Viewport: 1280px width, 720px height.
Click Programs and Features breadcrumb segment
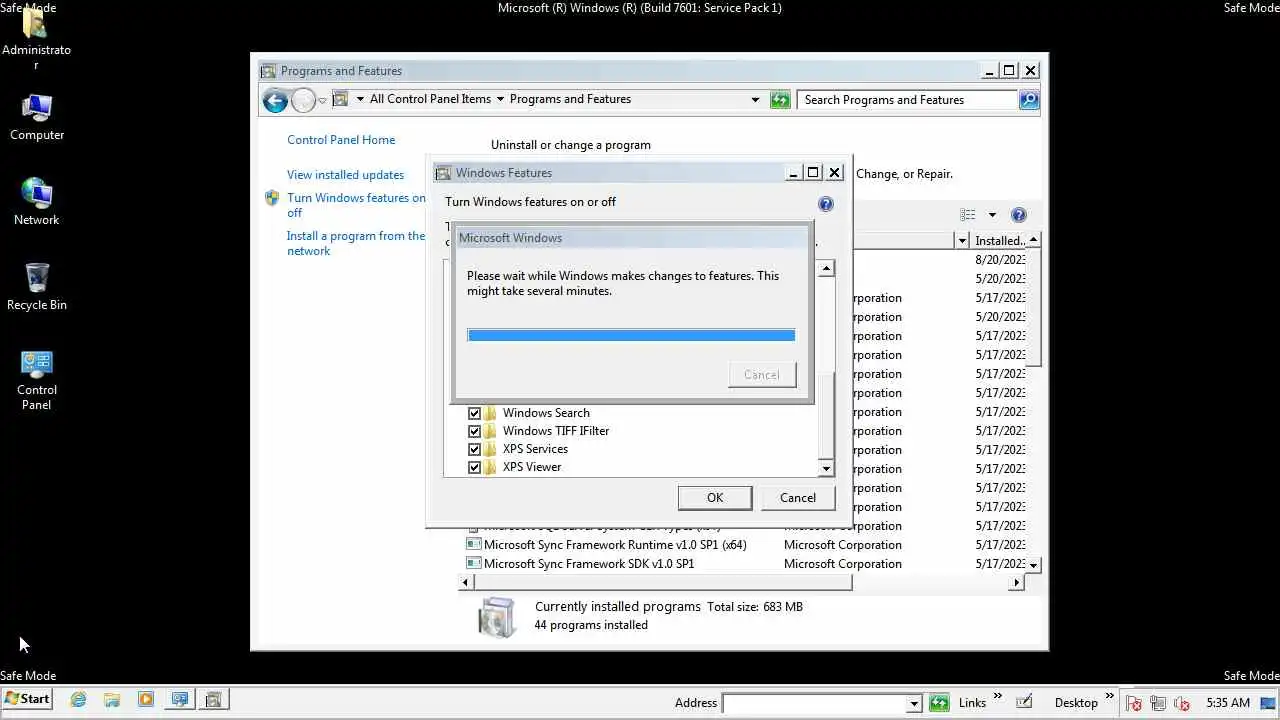tap(570, 99)
